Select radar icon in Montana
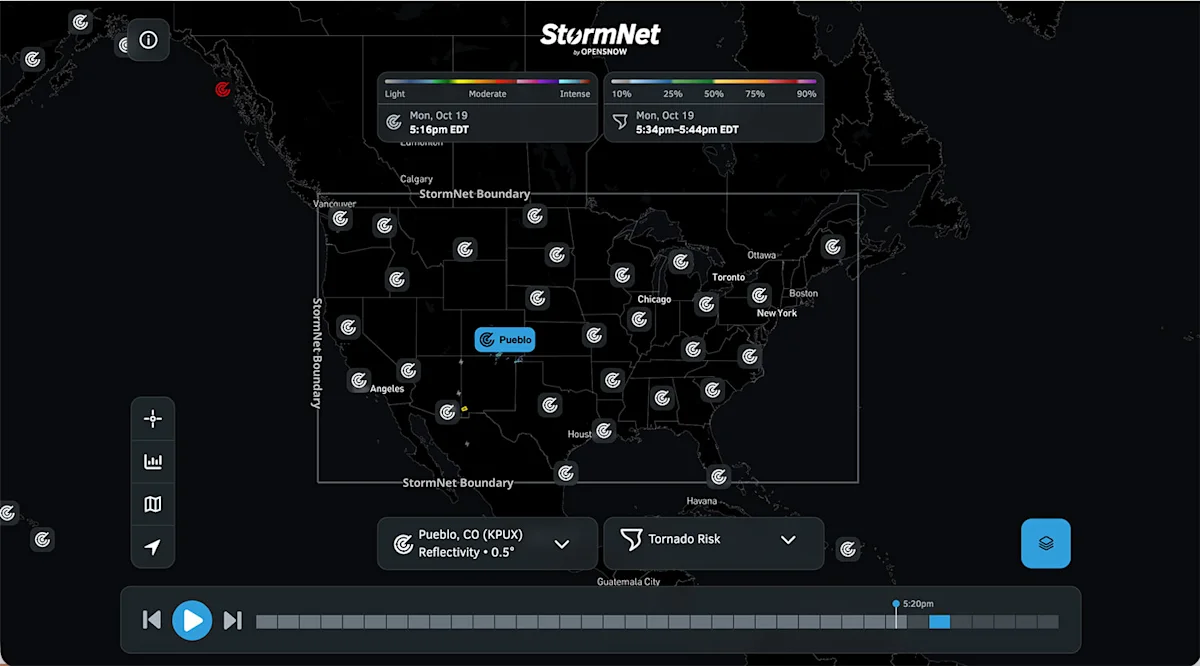This screenshot has height=666, width=1200. 464,249
